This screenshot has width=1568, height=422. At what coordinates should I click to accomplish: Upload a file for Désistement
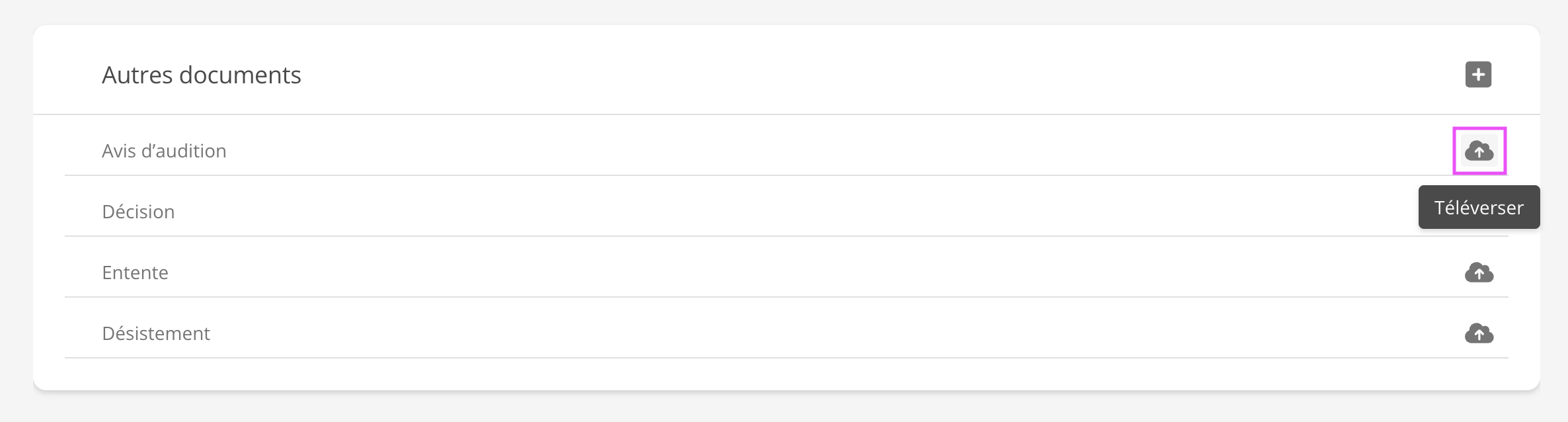[x=1479, y=333]
